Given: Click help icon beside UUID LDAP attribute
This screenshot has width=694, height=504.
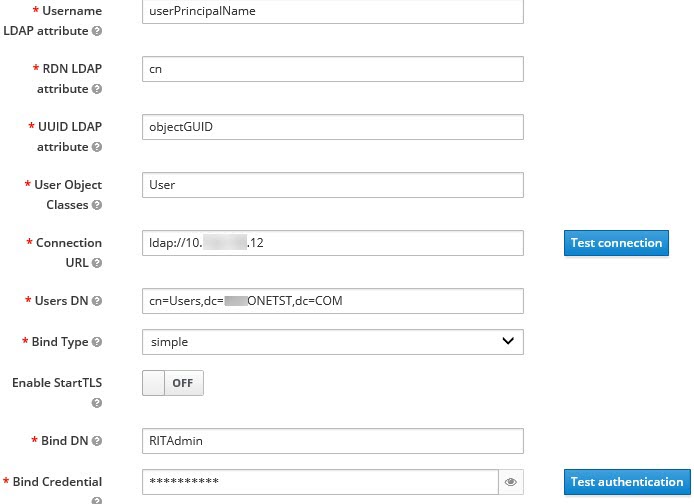Looking at the screenshot, I should 96,147.
